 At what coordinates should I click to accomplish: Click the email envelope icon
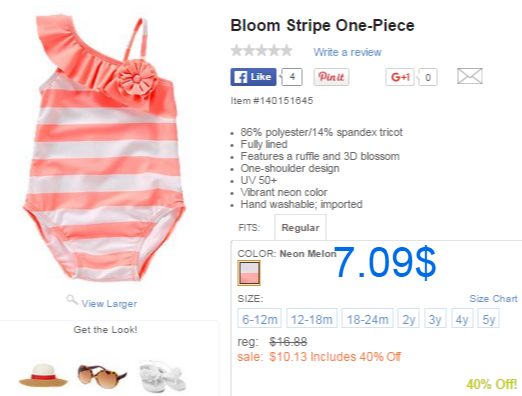(470, 76)
